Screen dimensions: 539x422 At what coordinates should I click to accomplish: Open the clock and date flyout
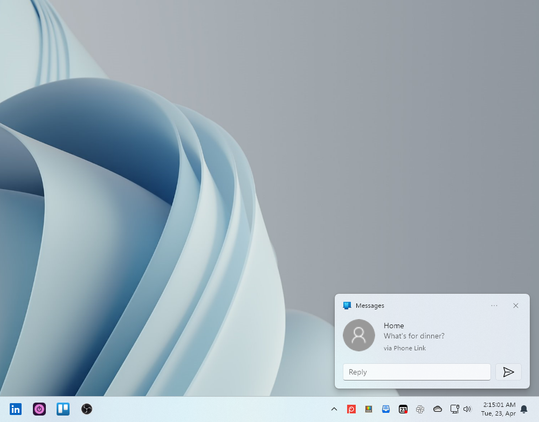click(498, 409)
